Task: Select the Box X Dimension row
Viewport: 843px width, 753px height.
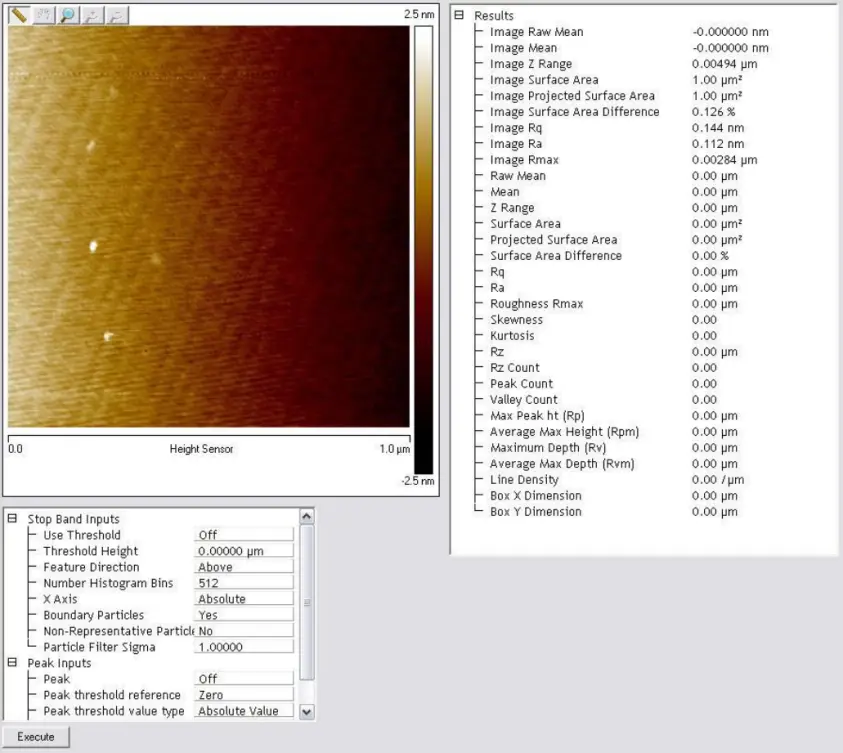Action: click(x=614, y=496)
